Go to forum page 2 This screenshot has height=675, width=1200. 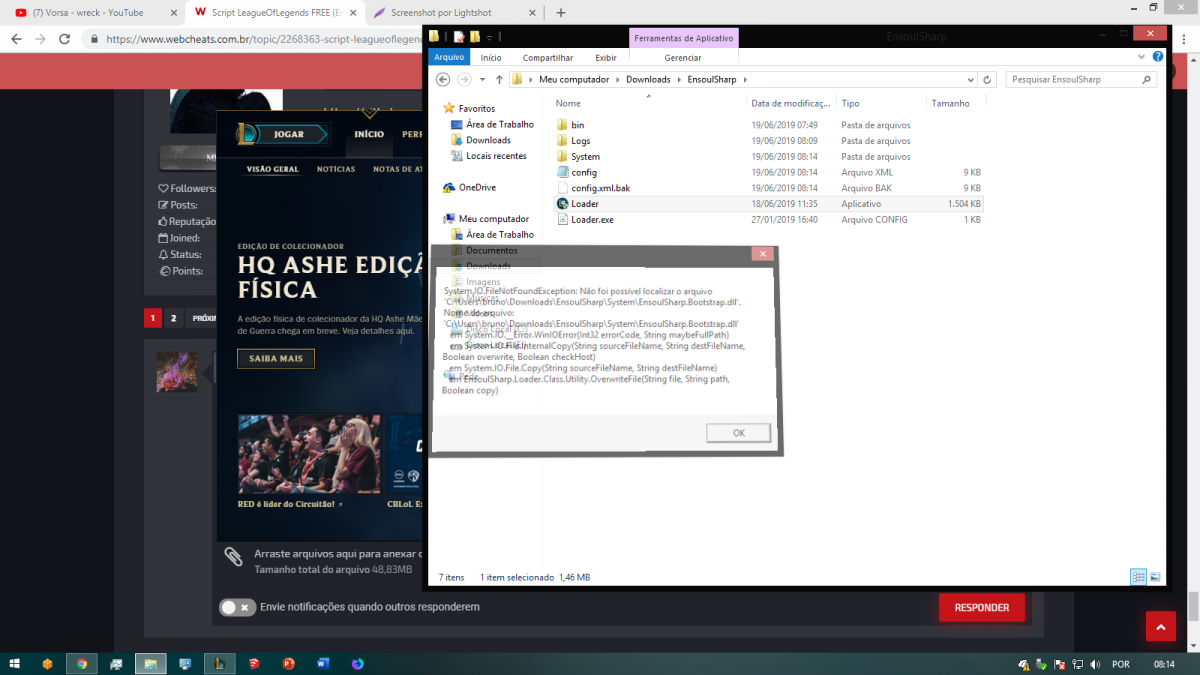click(174, 319)
